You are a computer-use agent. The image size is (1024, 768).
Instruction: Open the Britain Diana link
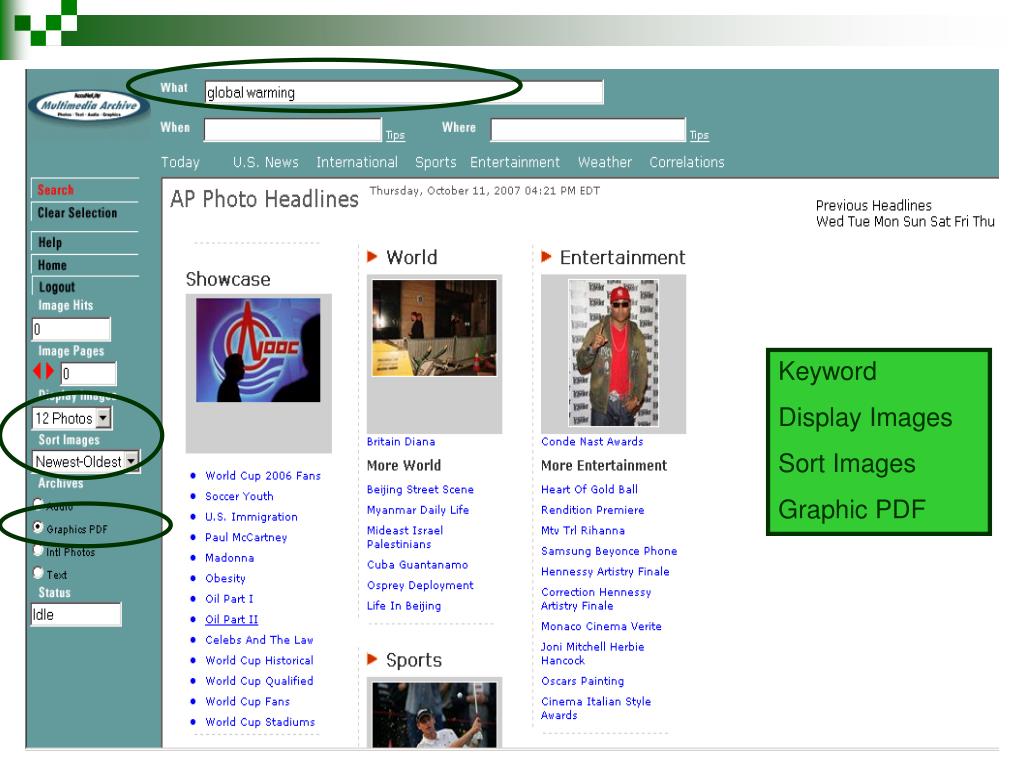[x=400, y=441]
